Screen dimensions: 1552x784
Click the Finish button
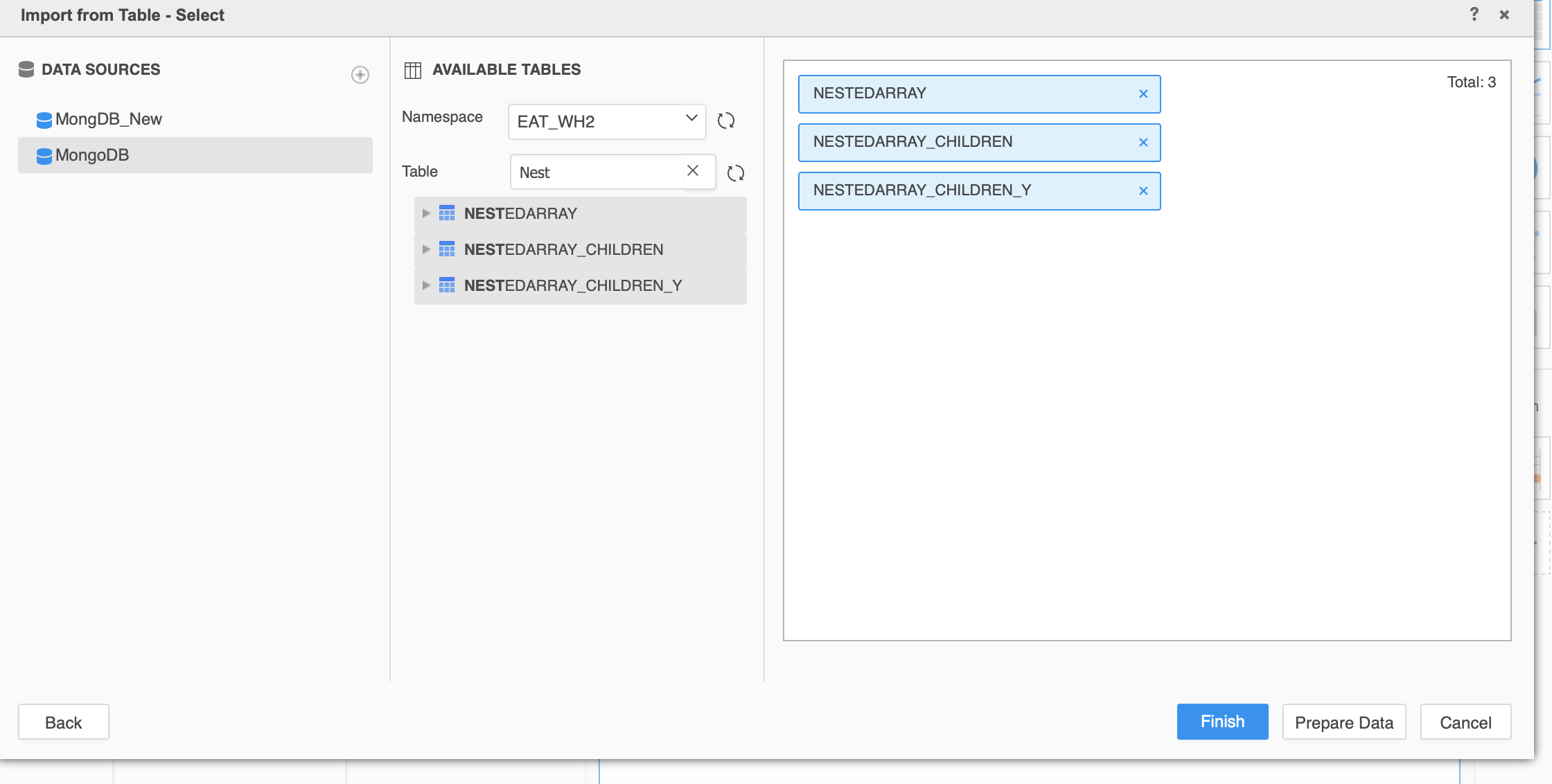tap(1222, 722)
